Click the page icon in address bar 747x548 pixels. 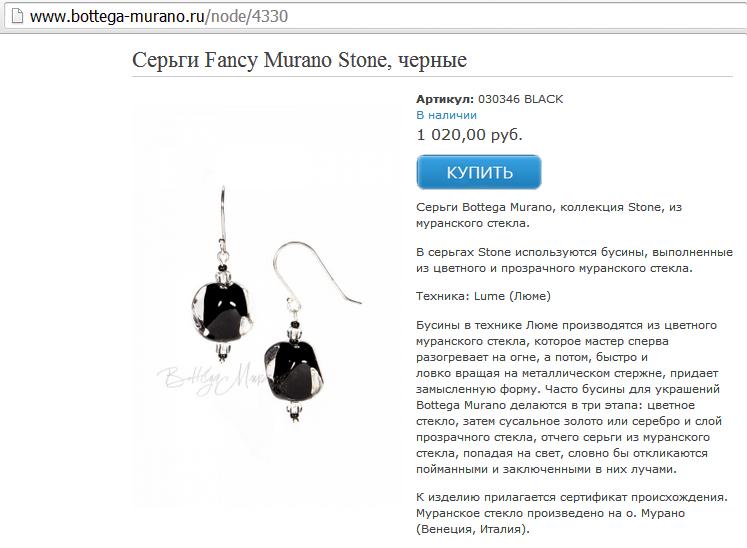tap(17, 16)
